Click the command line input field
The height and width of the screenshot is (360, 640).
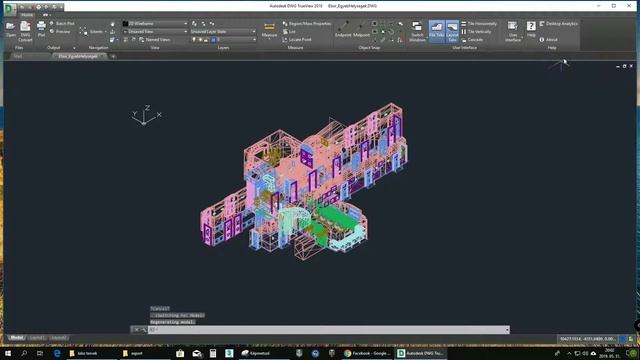(327, 330)
